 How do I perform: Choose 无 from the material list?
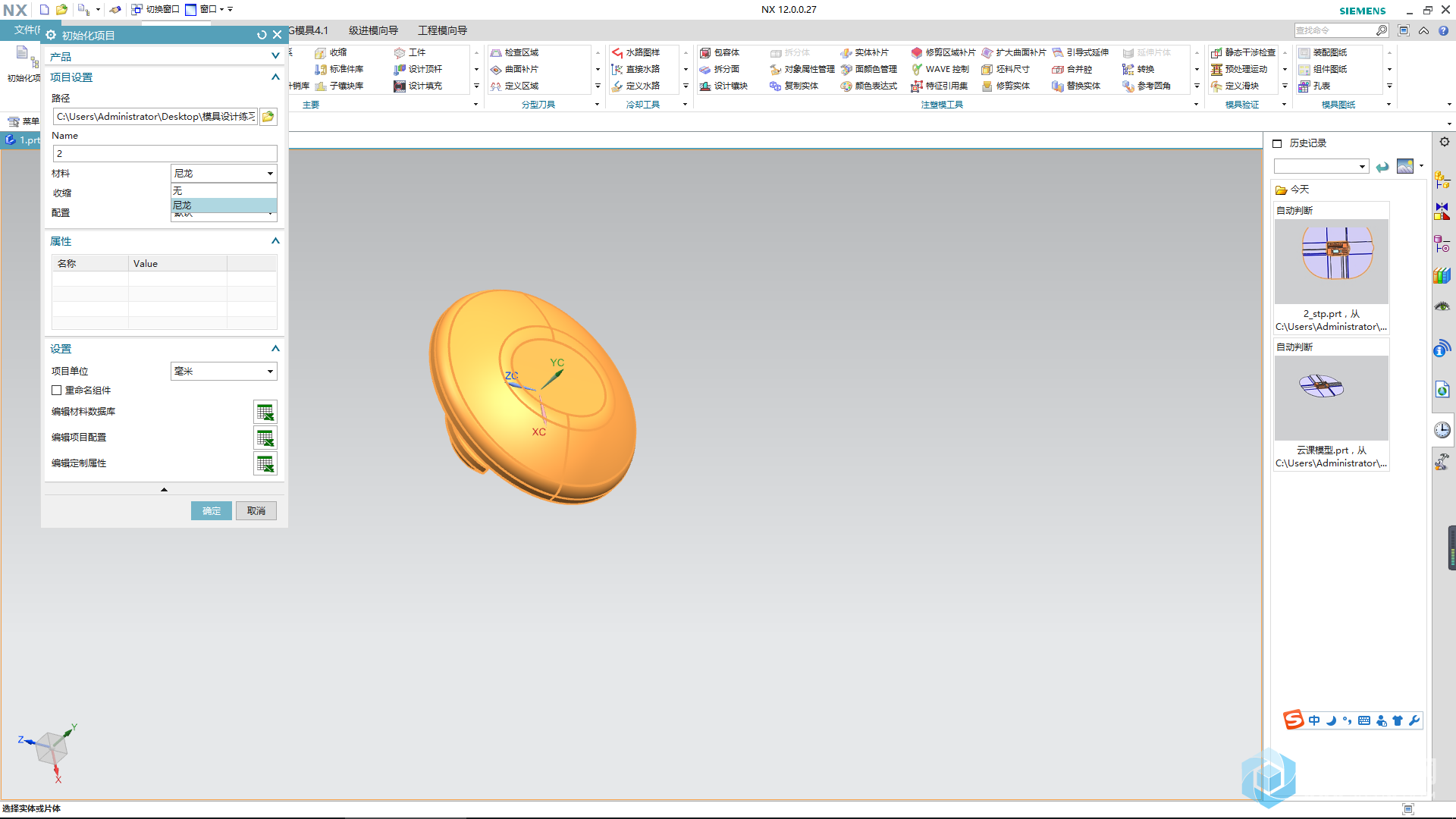(224, 191)
